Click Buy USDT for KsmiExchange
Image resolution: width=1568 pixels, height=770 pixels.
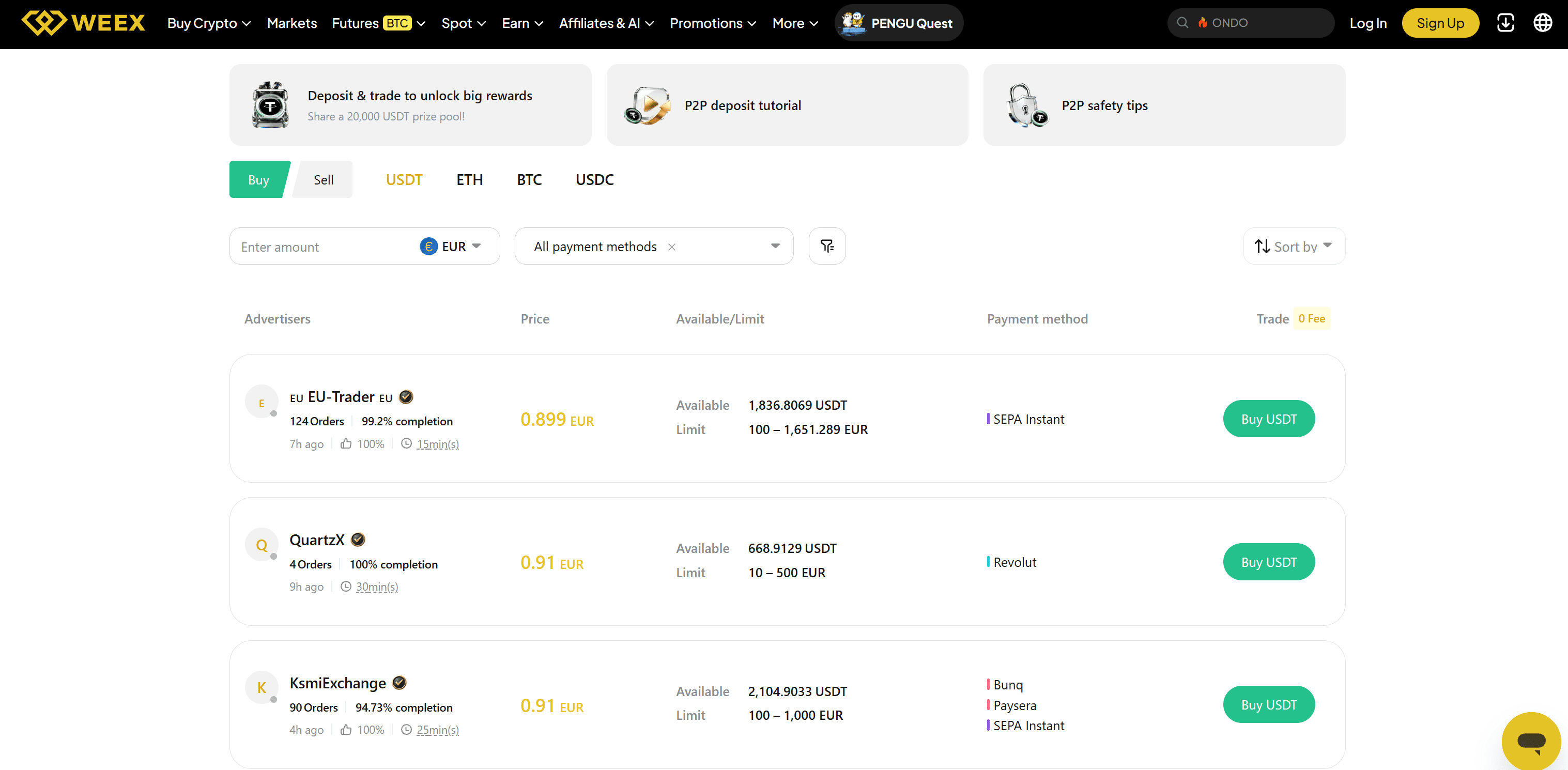(x=1269, y=704)
